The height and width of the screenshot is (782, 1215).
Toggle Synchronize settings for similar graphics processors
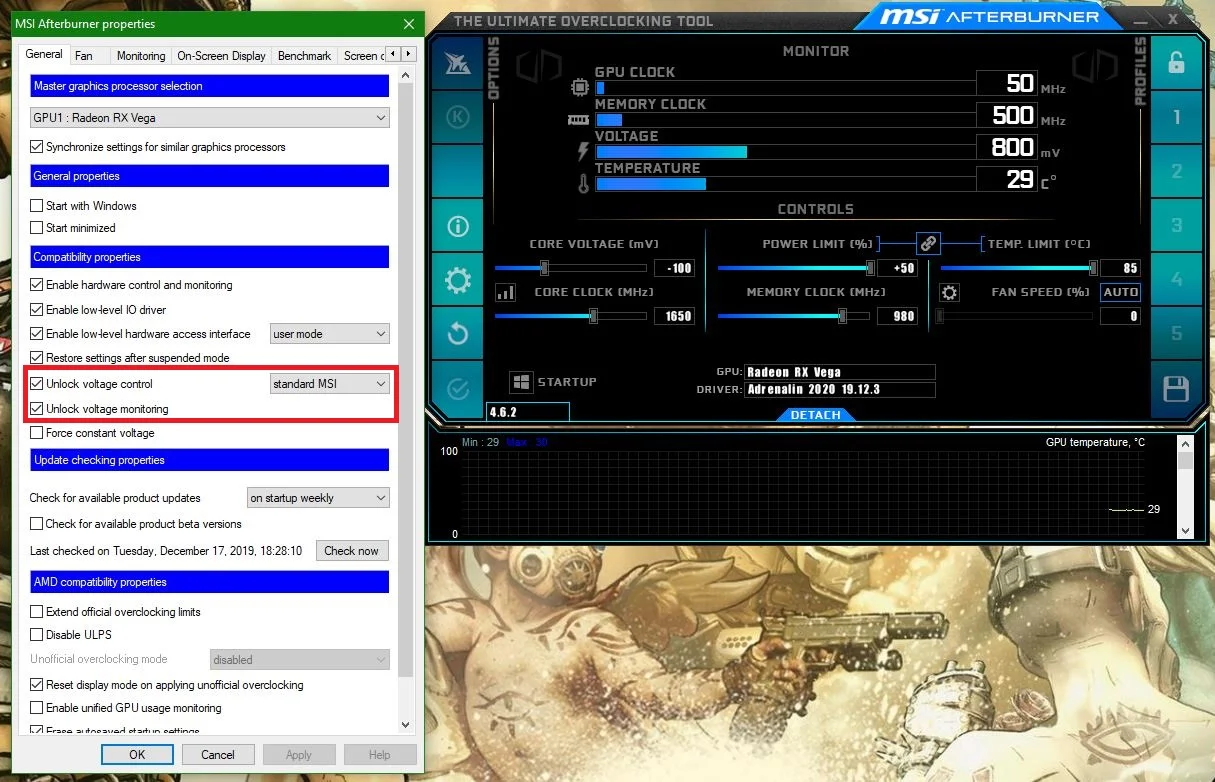(x=37, y=147)
